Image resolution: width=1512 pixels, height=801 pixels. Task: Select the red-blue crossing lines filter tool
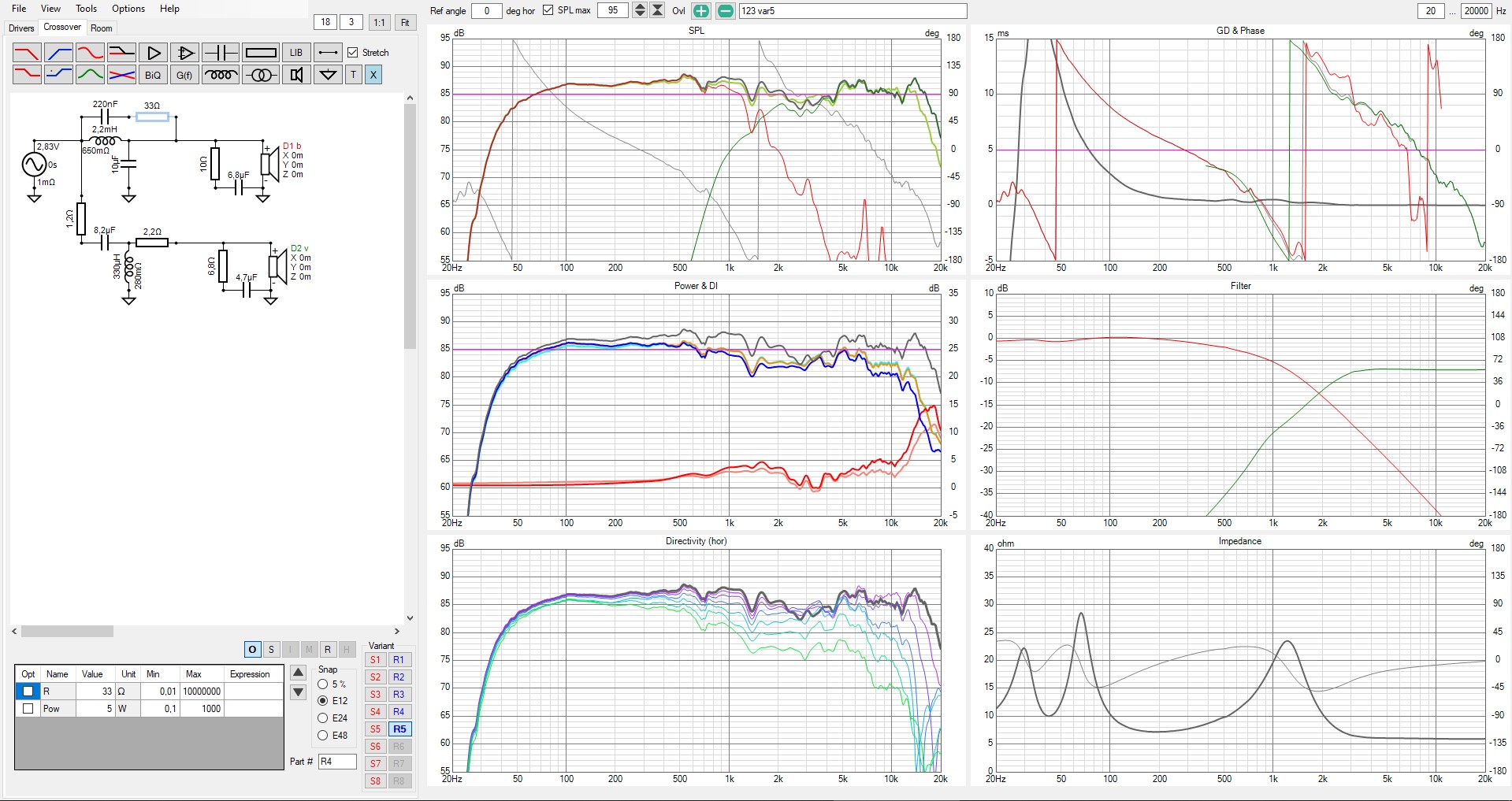[x=121, y=75]
